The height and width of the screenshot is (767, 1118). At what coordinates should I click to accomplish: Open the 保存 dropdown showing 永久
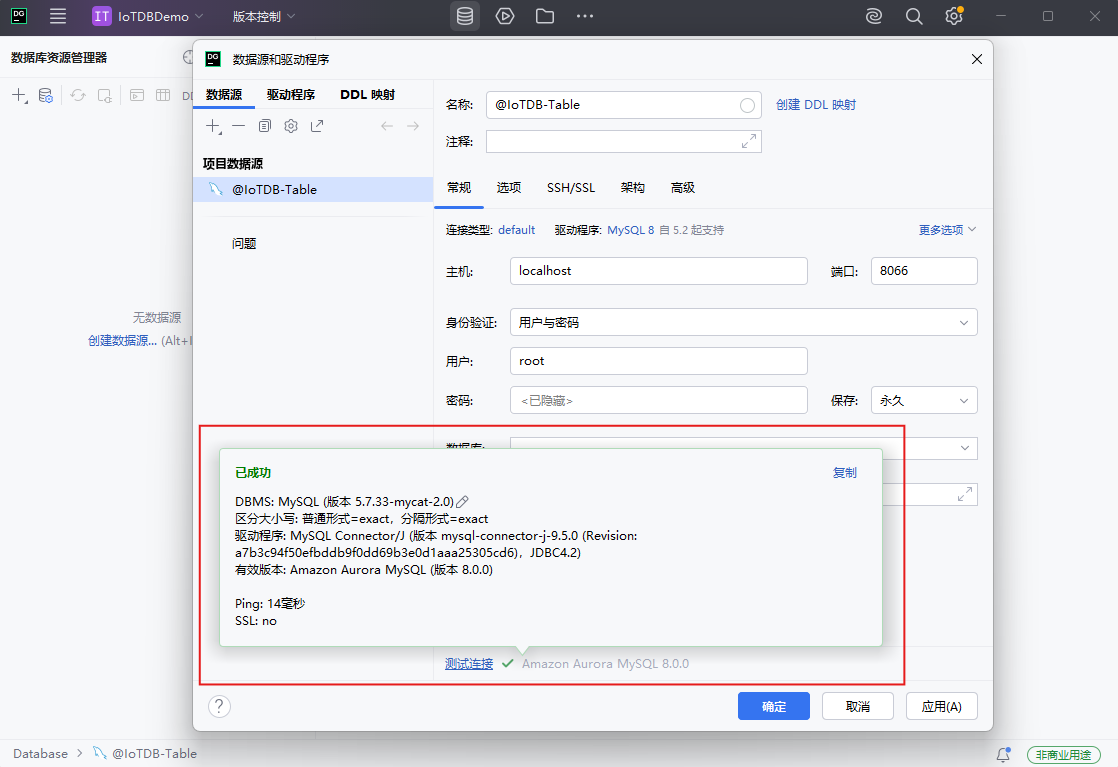[x=923, y=400]
